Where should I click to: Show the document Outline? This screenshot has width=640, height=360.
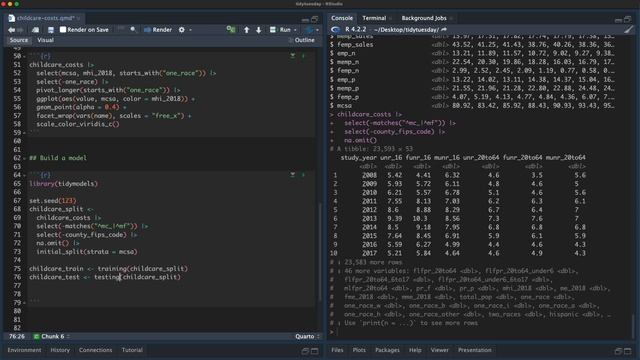point(302,40)
